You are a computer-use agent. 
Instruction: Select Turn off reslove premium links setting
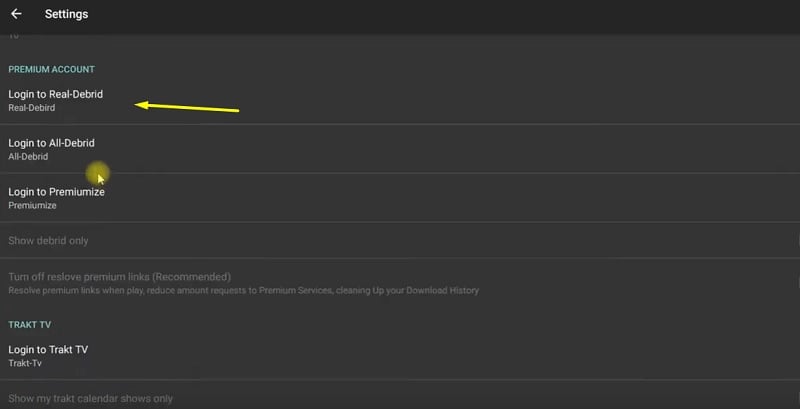(400, 283)
